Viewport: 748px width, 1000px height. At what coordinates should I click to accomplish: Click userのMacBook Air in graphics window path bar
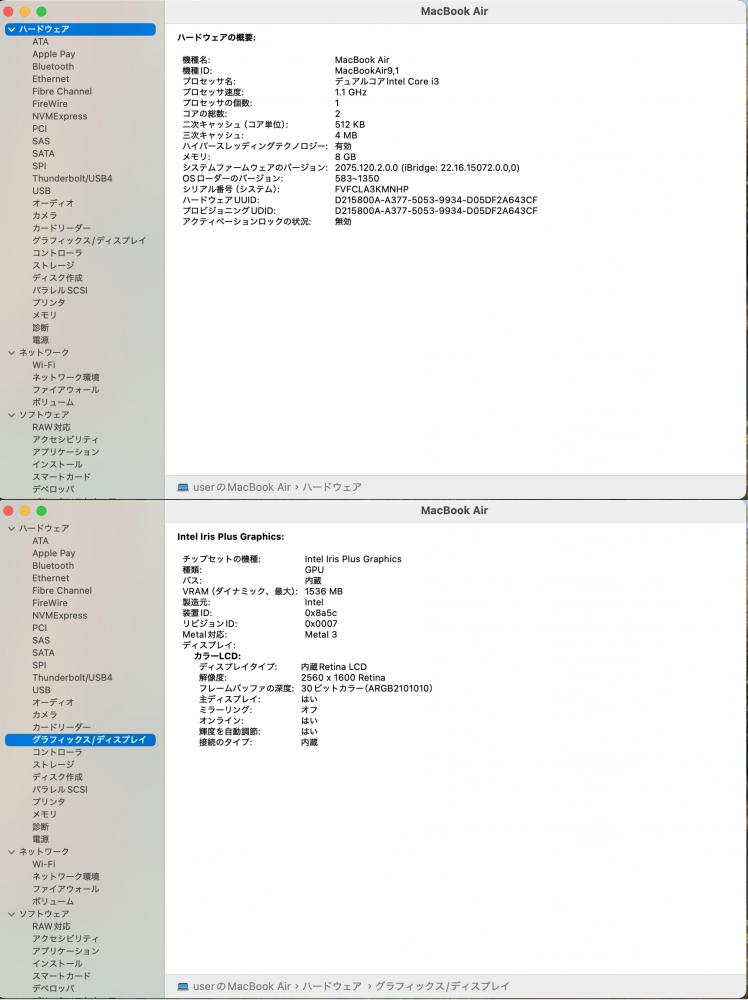242,987
